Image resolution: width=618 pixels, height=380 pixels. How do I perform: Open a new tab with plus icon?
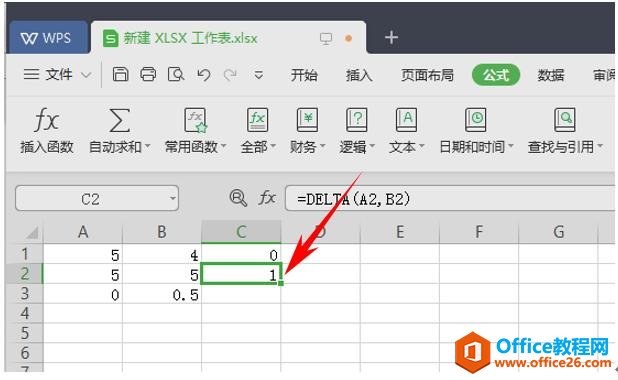pyautogui.click(x=391, y=37)
